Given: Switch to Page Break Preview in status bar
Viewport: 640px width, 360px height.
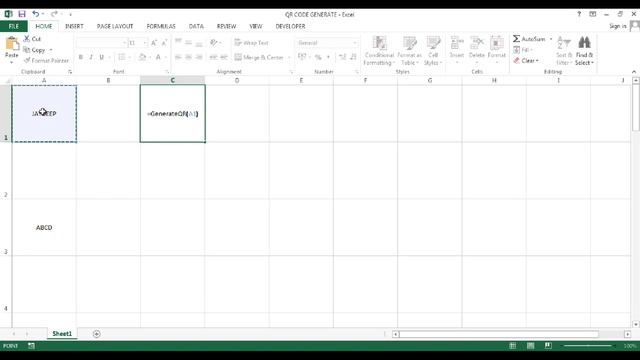Looking at the screenshot, I should click(548, 346).
